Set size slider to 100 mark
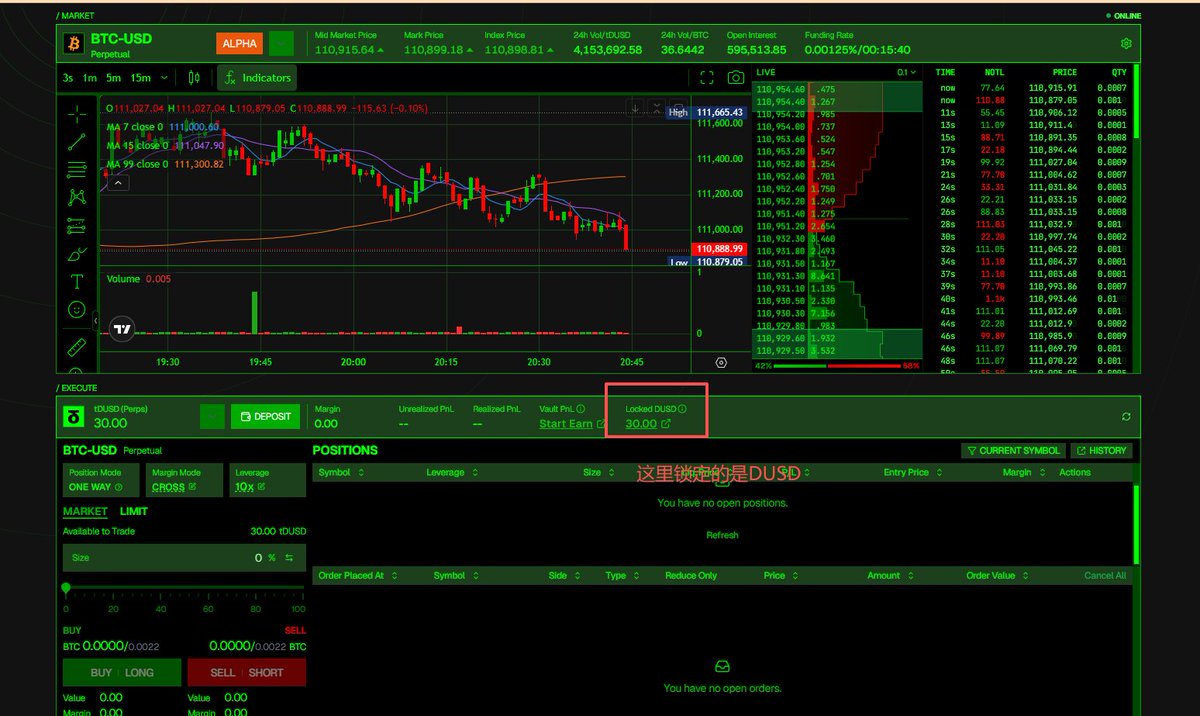Image resolution: width=1200 pixels, height=716 pixels. click(297, 608)
